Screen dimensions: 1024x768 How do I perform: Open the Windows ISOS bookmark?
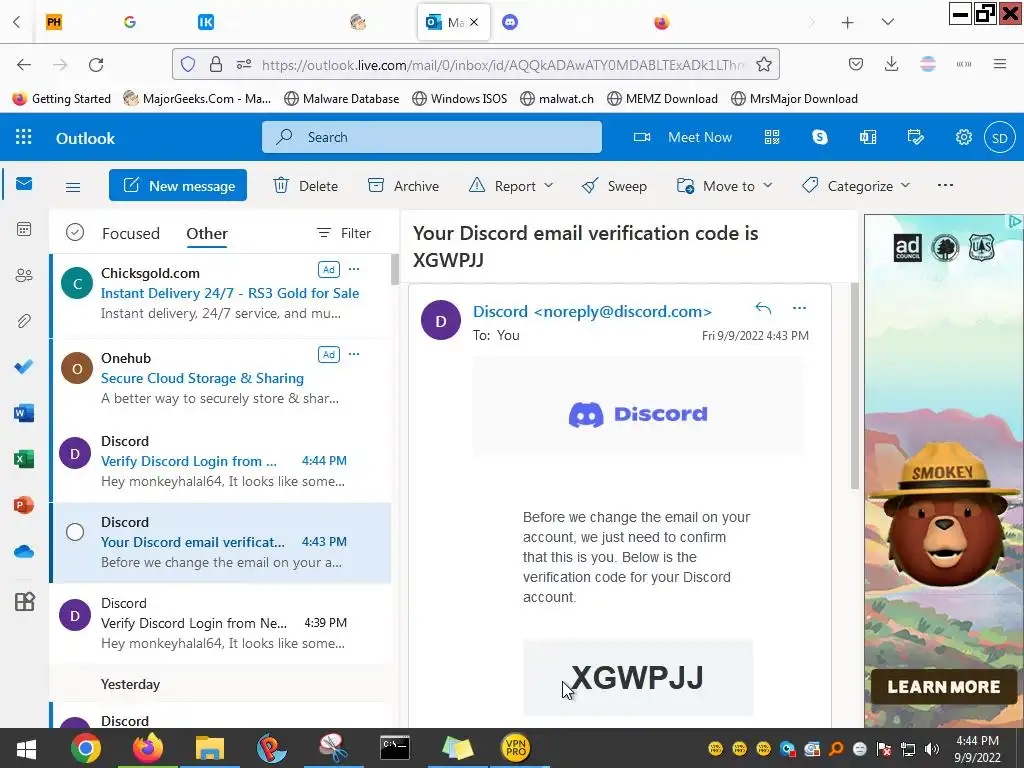(x=460, y=99)
